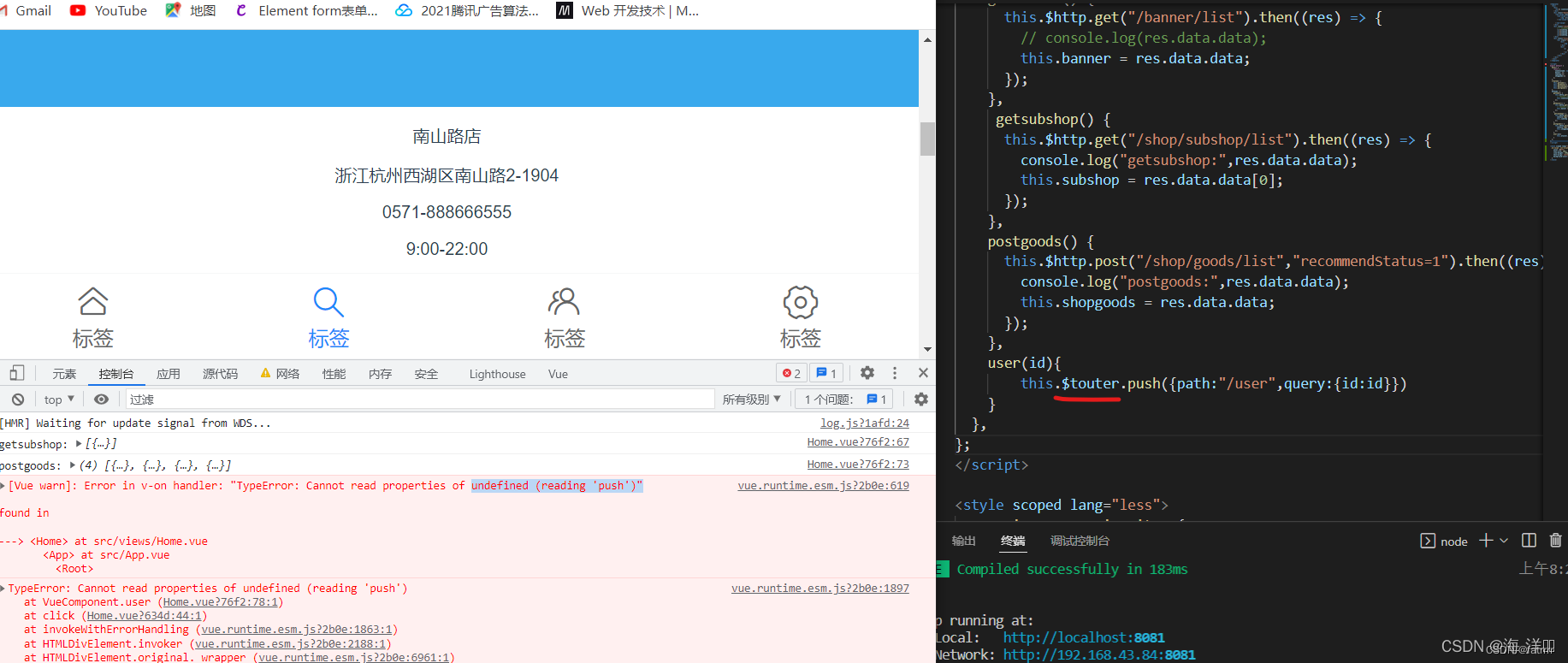Open the log.js?1afd:24 source link
Screen dimensions: 1568x663
click(x=865, y=423)
